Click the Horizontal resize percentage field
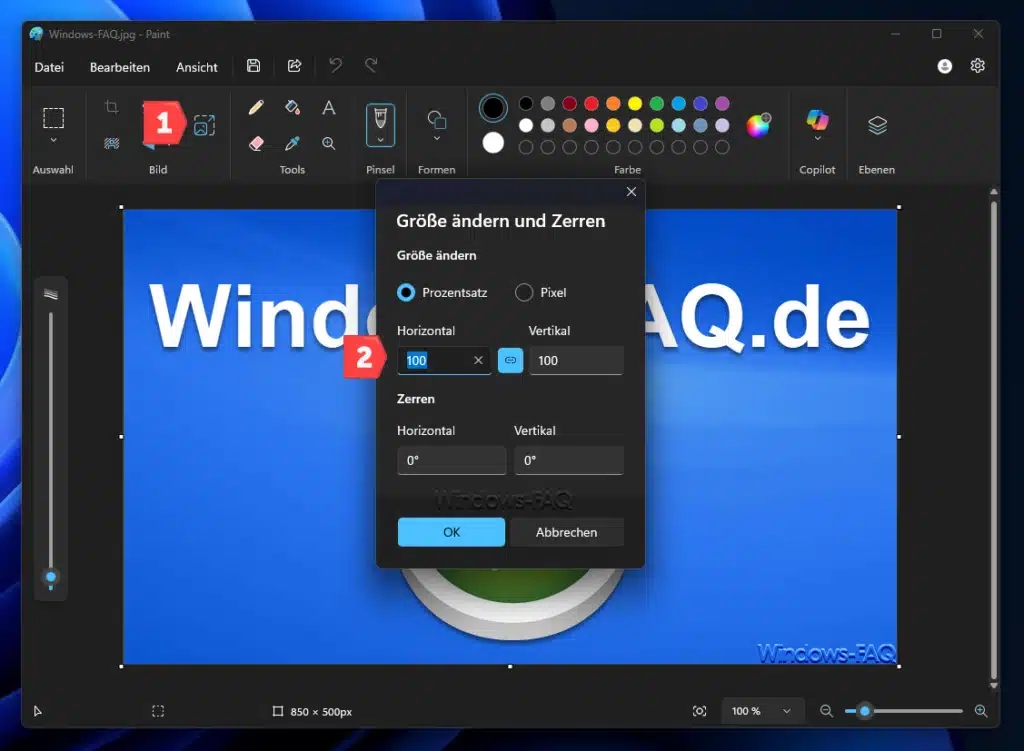Screen dimensions: 1024x751 pos(444,360)
